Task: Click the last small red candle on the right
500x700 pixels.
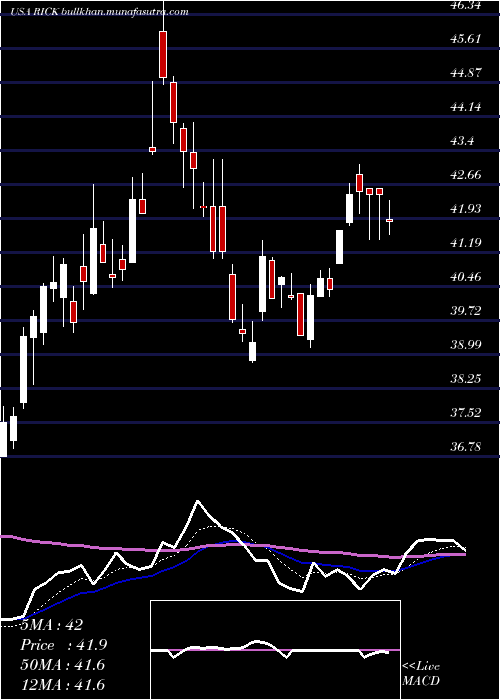Action: click(x=389, y=220)
